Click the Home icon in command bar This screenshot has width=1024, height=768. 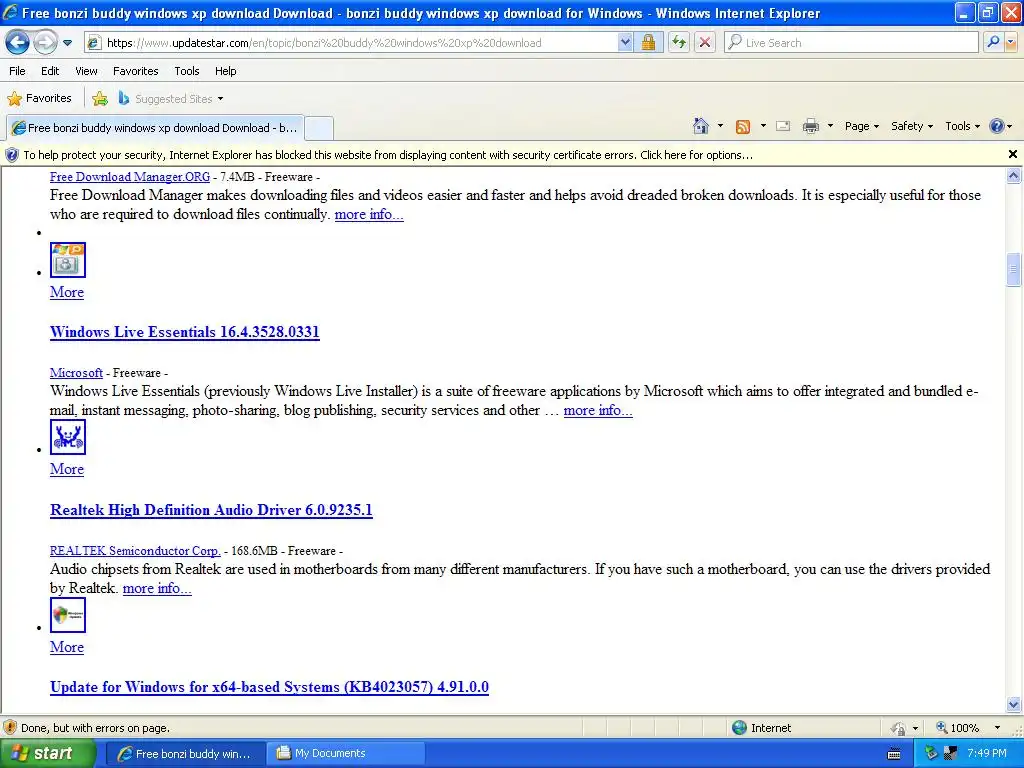(x=701, y=126)
